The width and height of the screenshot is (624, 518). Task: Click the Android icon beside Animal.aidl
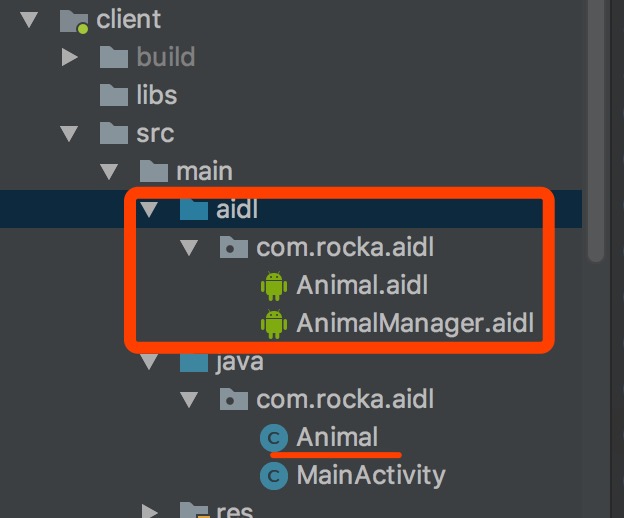click(274, 286)
